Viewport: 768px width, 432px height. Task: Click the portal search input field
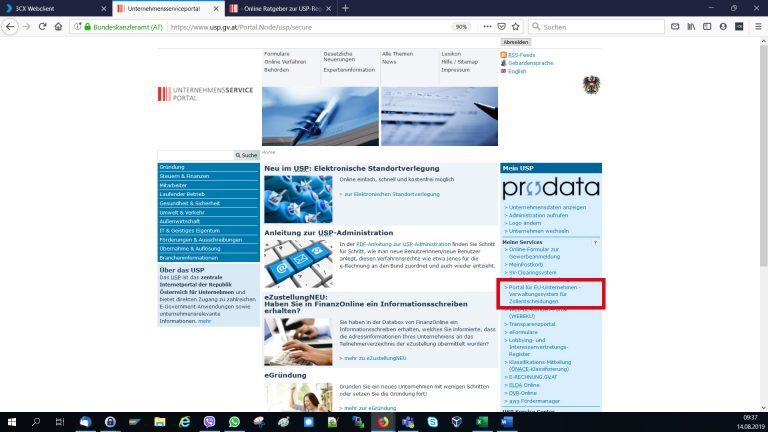coord(195,155)
